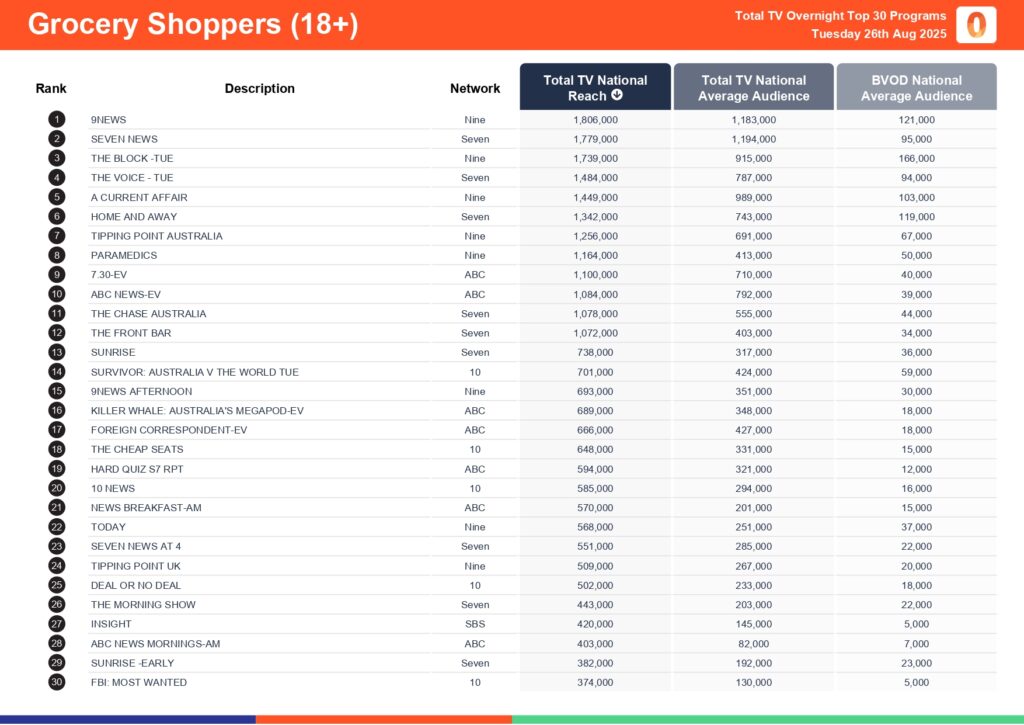Select the HOME AND AWAY program name

pyautogui.click(x=135, y=217)
